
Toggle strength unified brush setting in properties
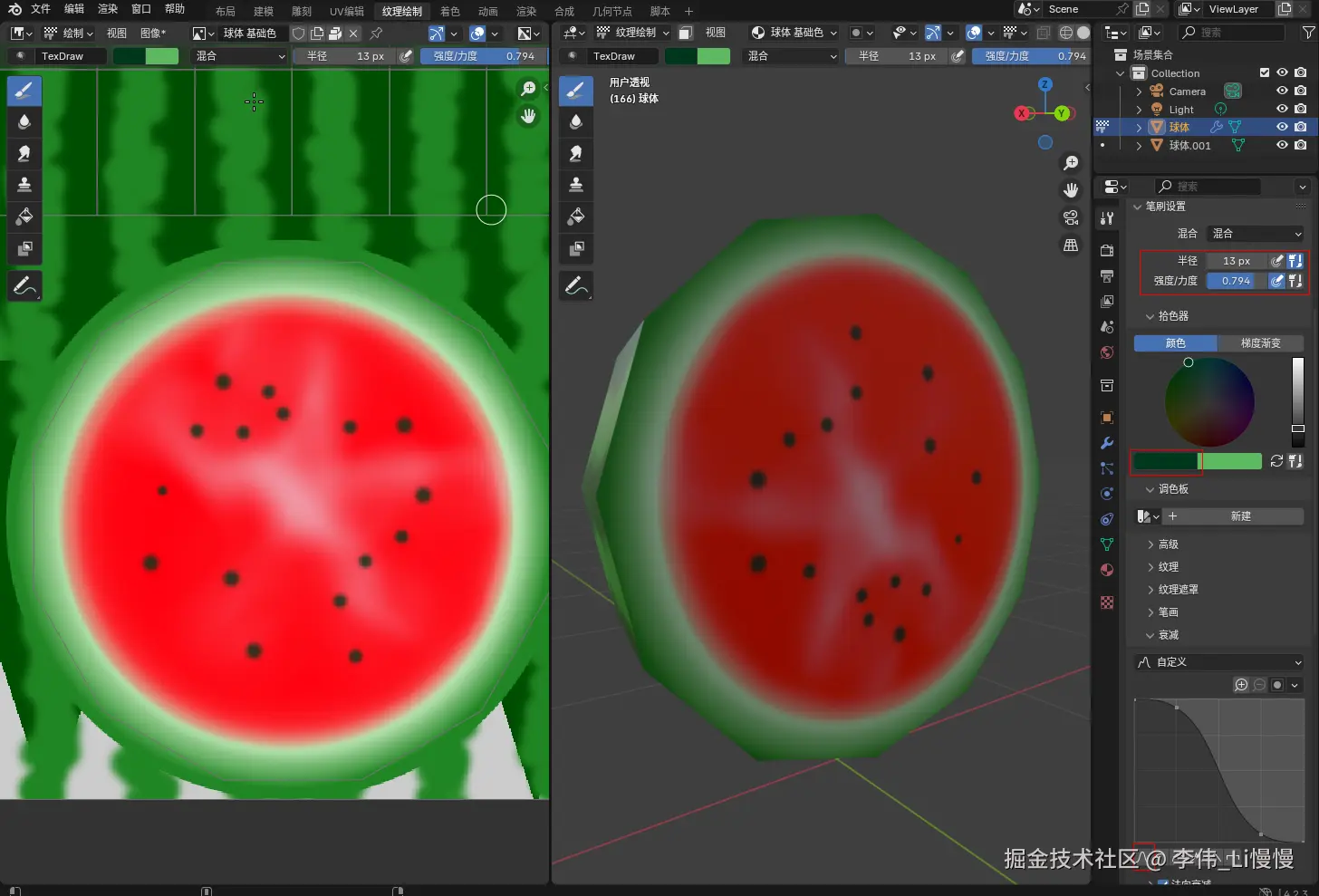tap(1295, 281)
